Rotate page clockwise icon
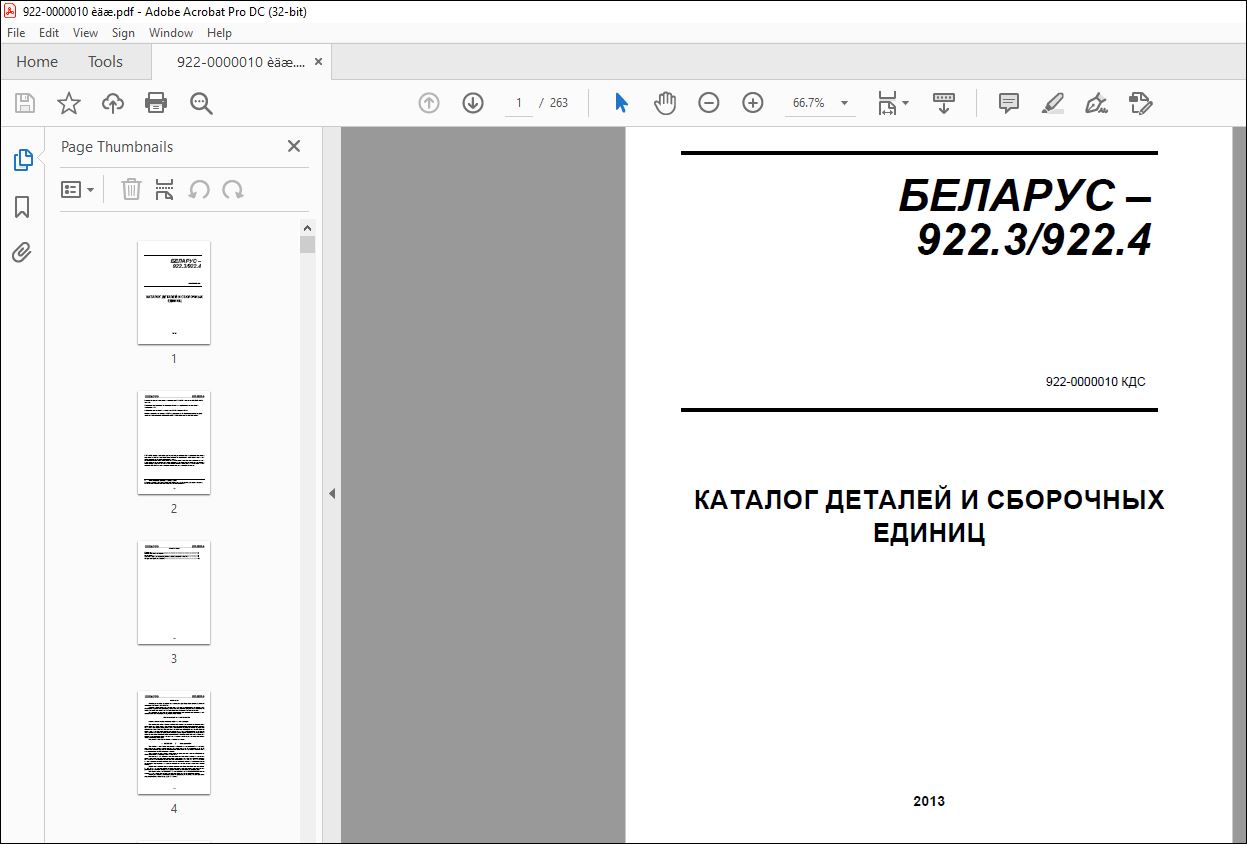The height and width of the screenshot is (844, 1247). point(233,190)
